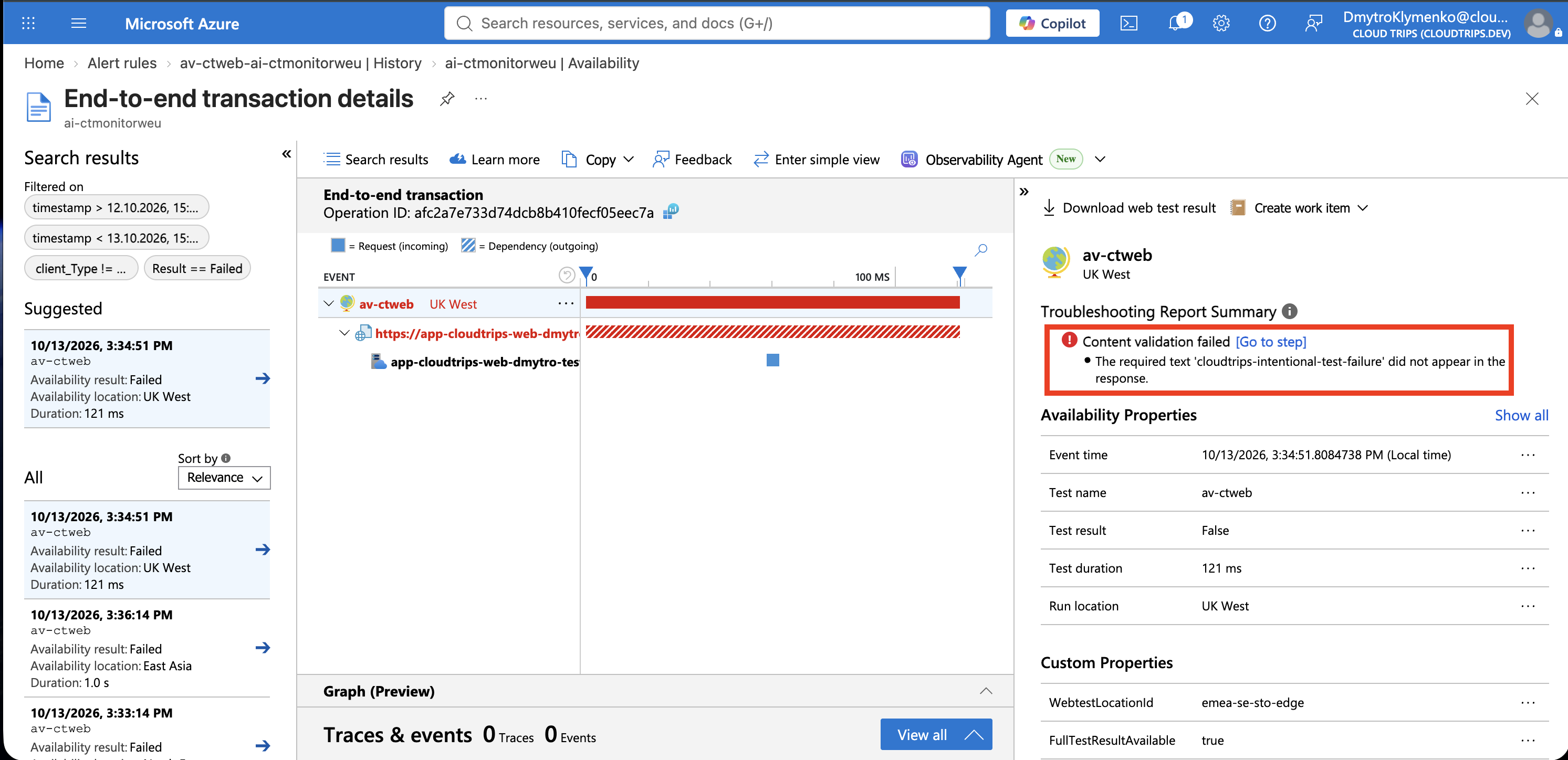This screenshot has width=1568, height=760.
Task: Select the 3:34:51 PM result in the All list
Action: click(147, 550)
